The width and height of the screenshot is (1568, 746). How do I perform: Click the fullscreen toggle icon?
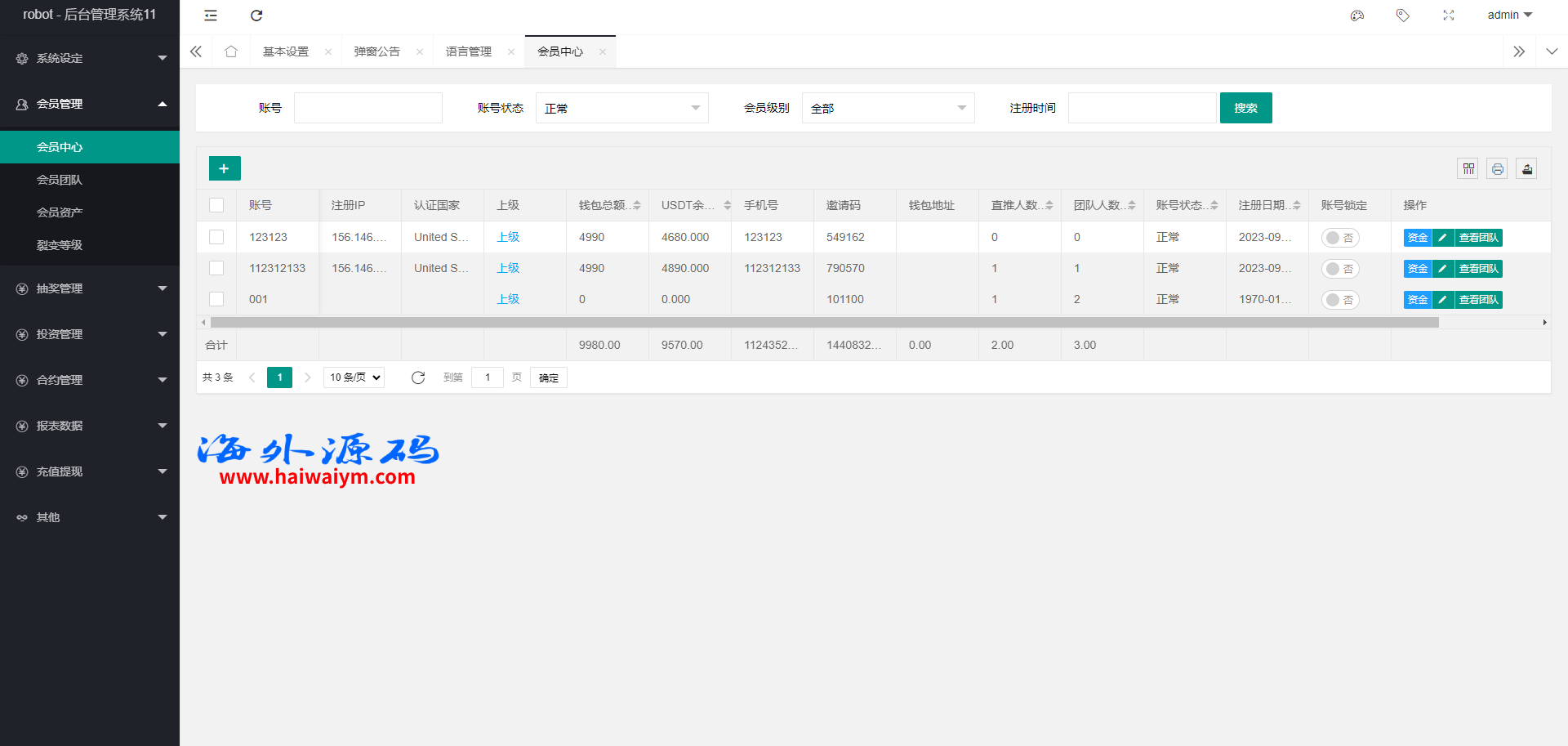click(x=1449, y=16)
